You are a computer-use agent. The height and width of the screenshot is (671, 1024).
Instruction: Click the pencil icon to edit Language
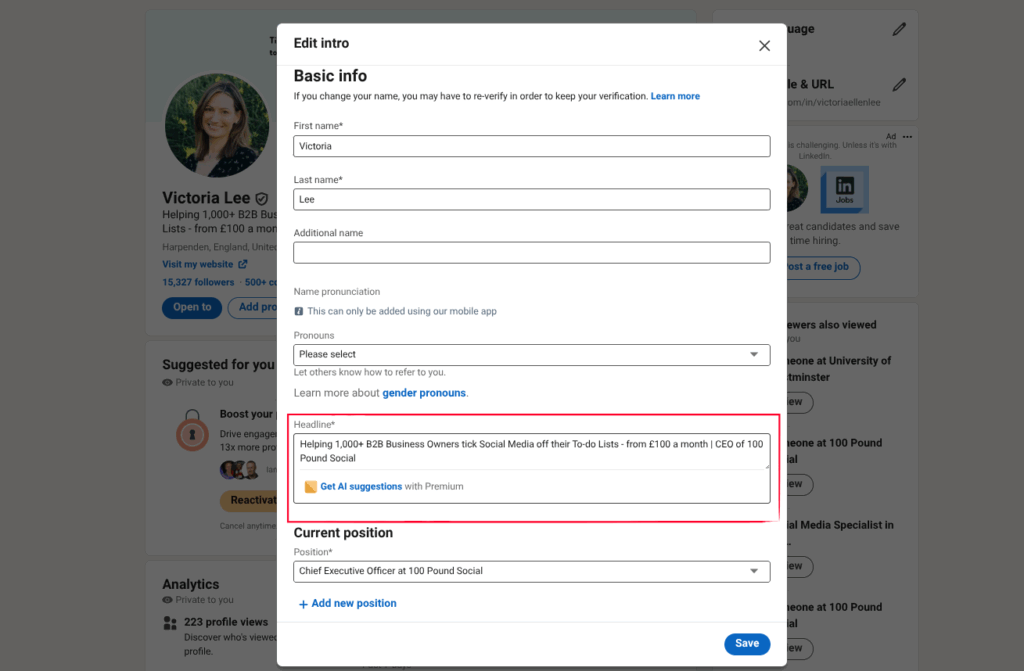click(x=899, y=28)
